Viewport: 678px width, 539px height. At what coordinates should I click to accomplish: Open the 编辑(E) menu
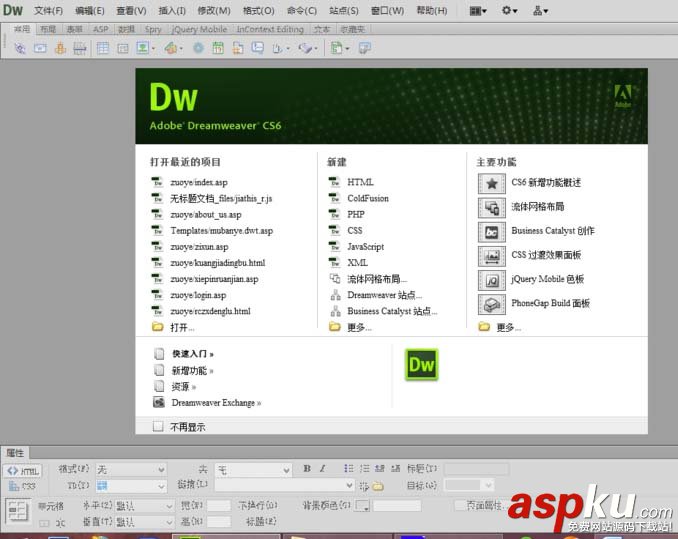(x=90, y=10)
